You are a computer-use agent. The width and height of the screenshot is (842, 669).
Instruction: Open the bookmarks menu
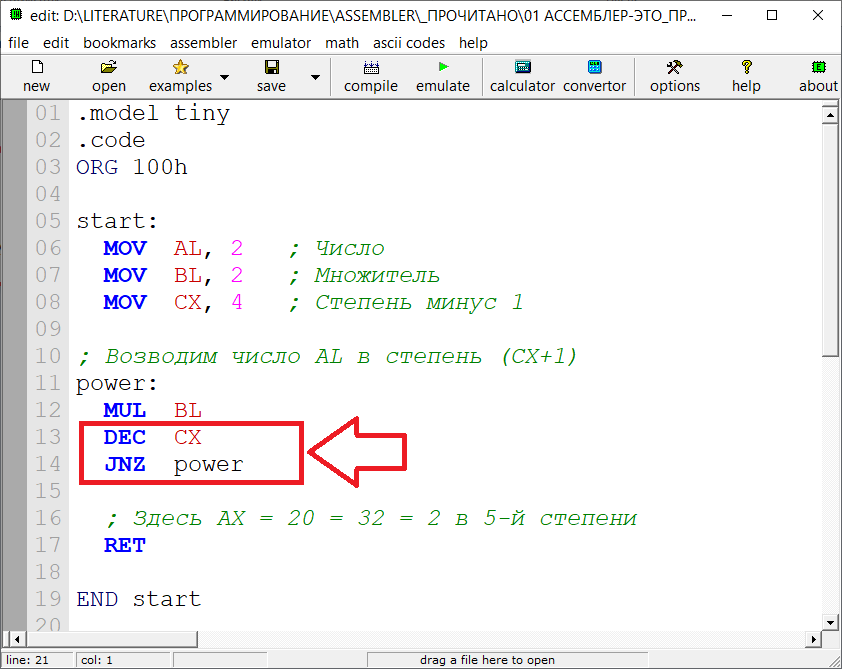tap(119, 43)
